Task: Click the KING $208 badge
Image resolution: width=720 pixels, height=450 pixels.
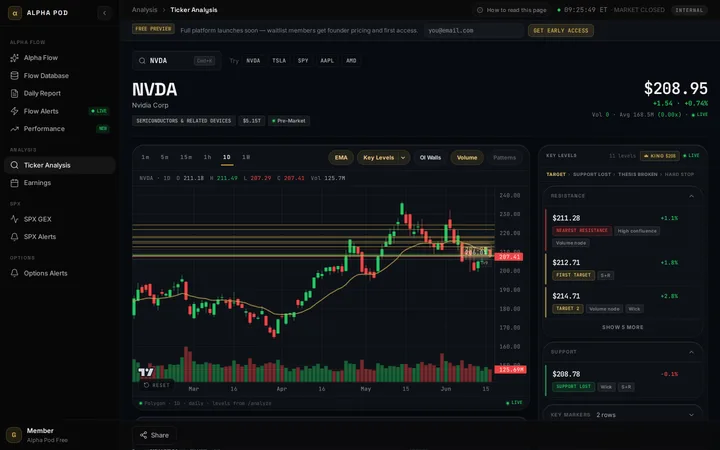Action: pos(659,156)
